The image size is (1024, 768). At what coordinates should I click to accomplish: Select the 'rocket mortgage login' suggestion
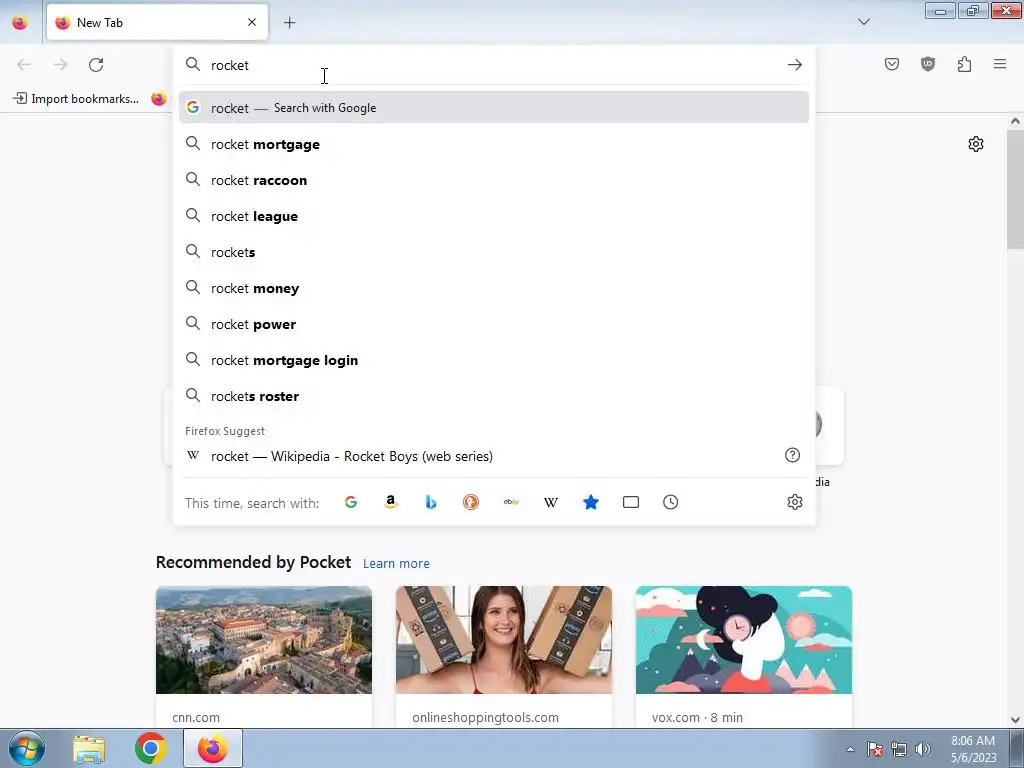pos(494,360)
